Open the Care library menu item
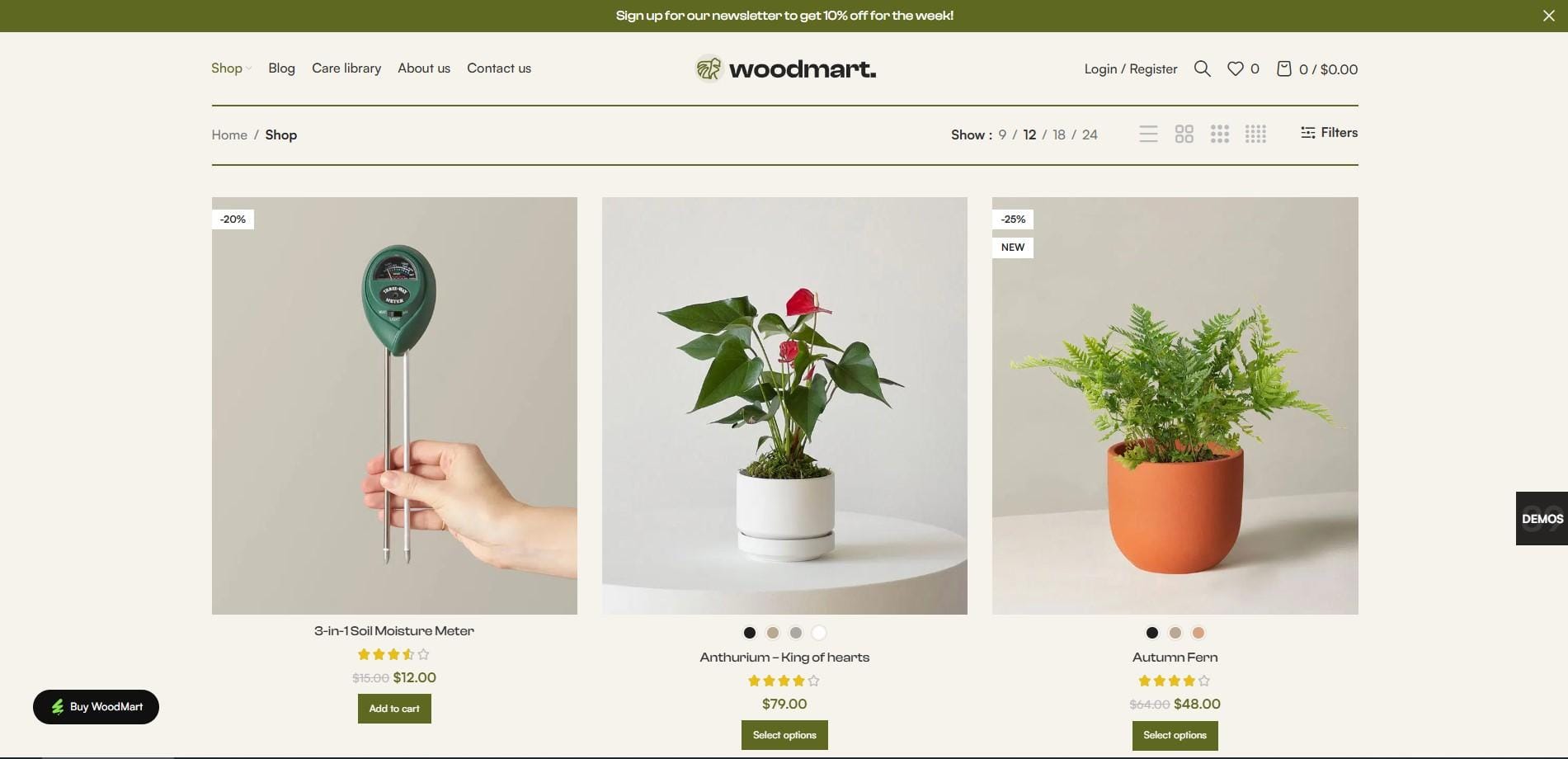 [x=346, y=68]
